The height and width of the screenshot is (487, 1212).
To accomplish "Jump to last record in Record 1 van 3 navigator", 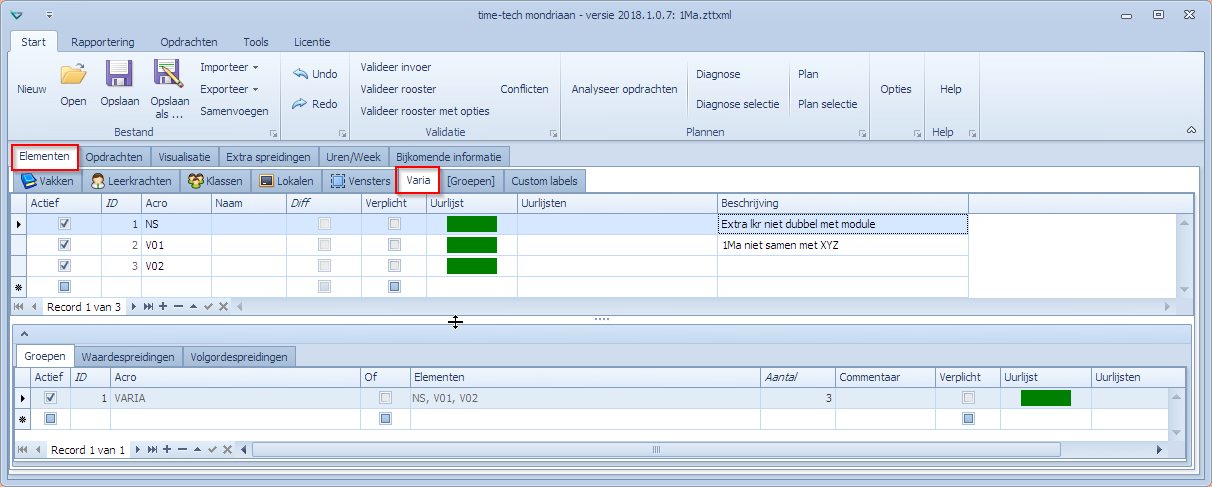I will 147,307.
